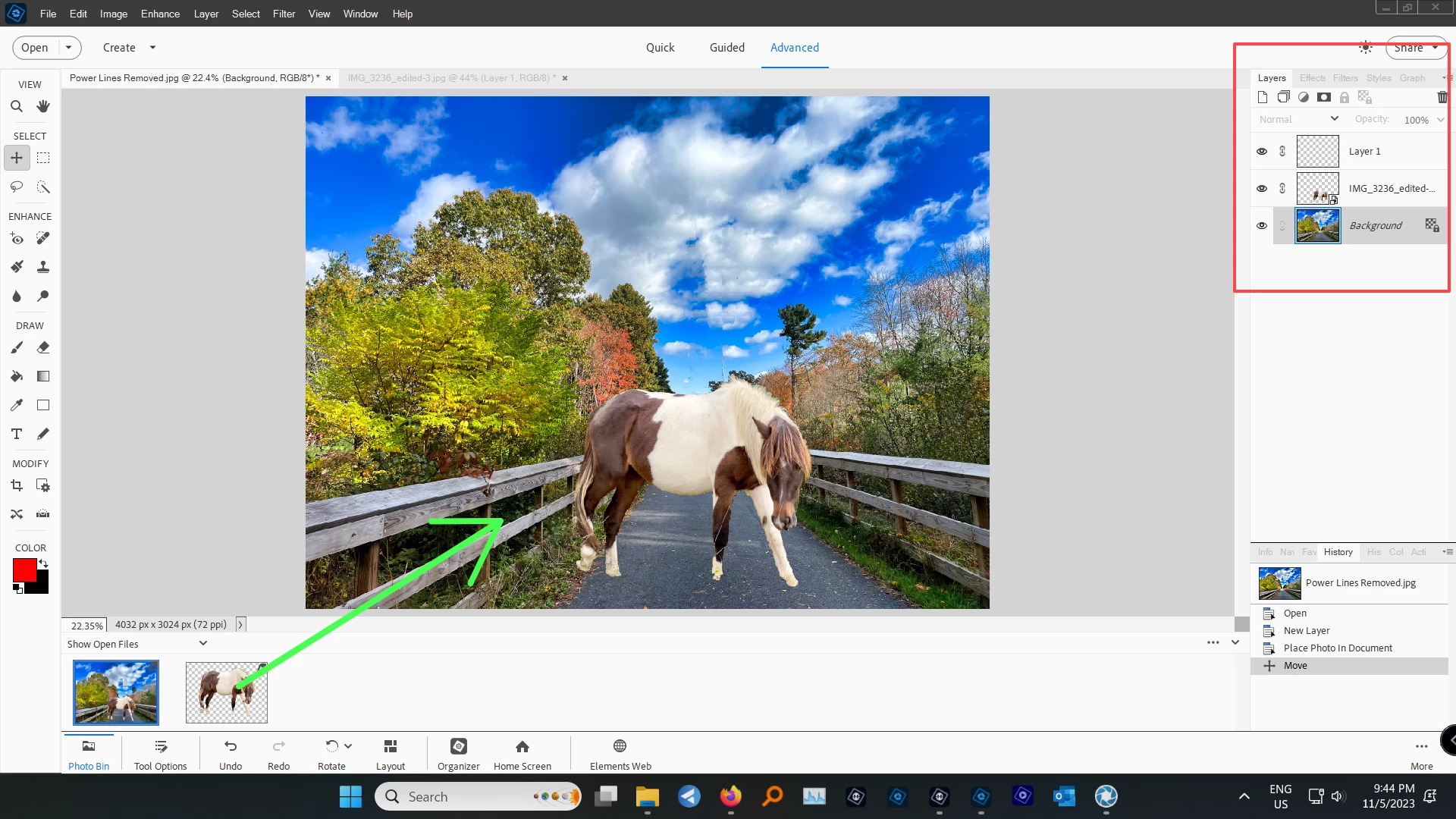Switch to the Guided tab
Image resolution: width=1456 pixels, height=819 pixels.
pyautogui.click(x=726, y=47)
